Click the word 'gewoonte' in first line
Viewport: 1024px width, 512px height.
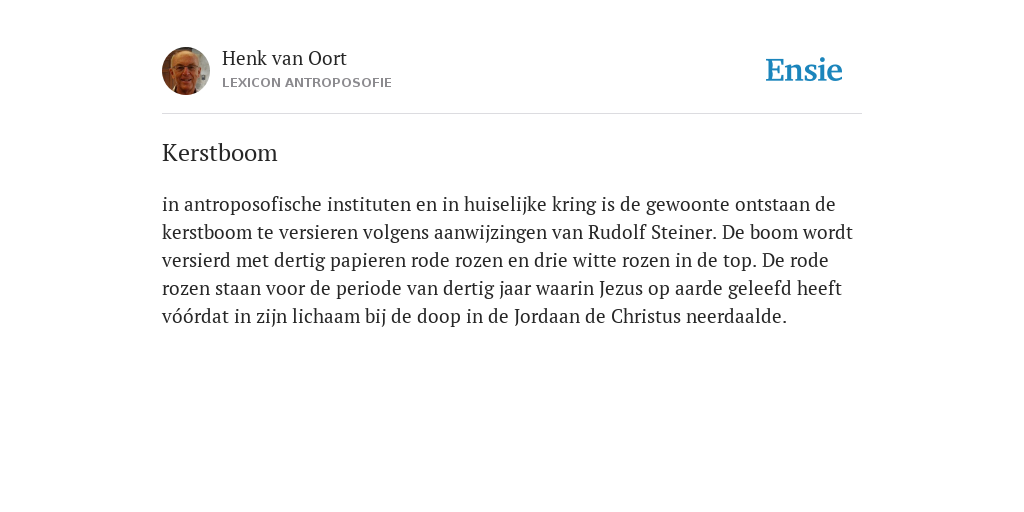[x=688, y=205]
